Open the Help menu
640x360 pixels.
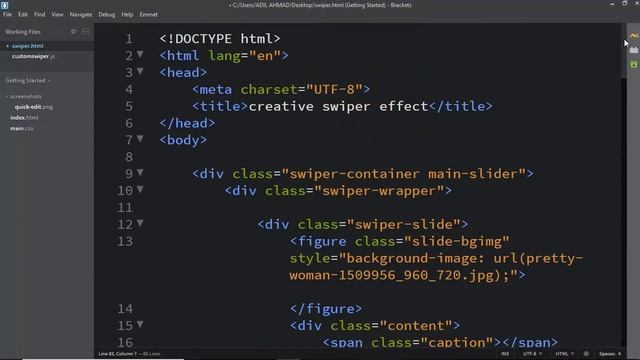click(127, 14)
